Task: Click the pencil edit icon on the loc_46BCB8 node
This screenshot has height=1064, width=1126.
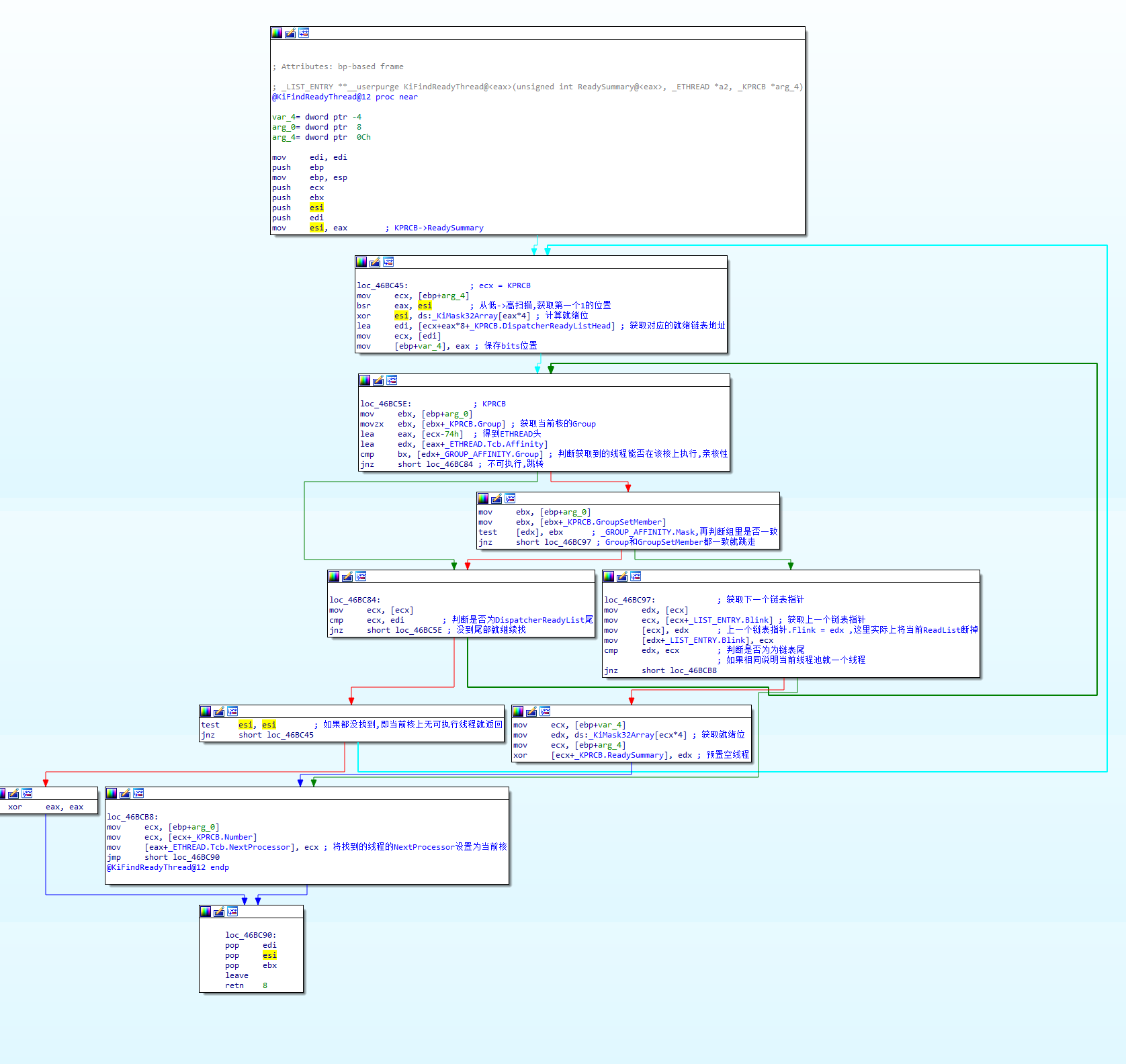Action: tap(125, 793)
